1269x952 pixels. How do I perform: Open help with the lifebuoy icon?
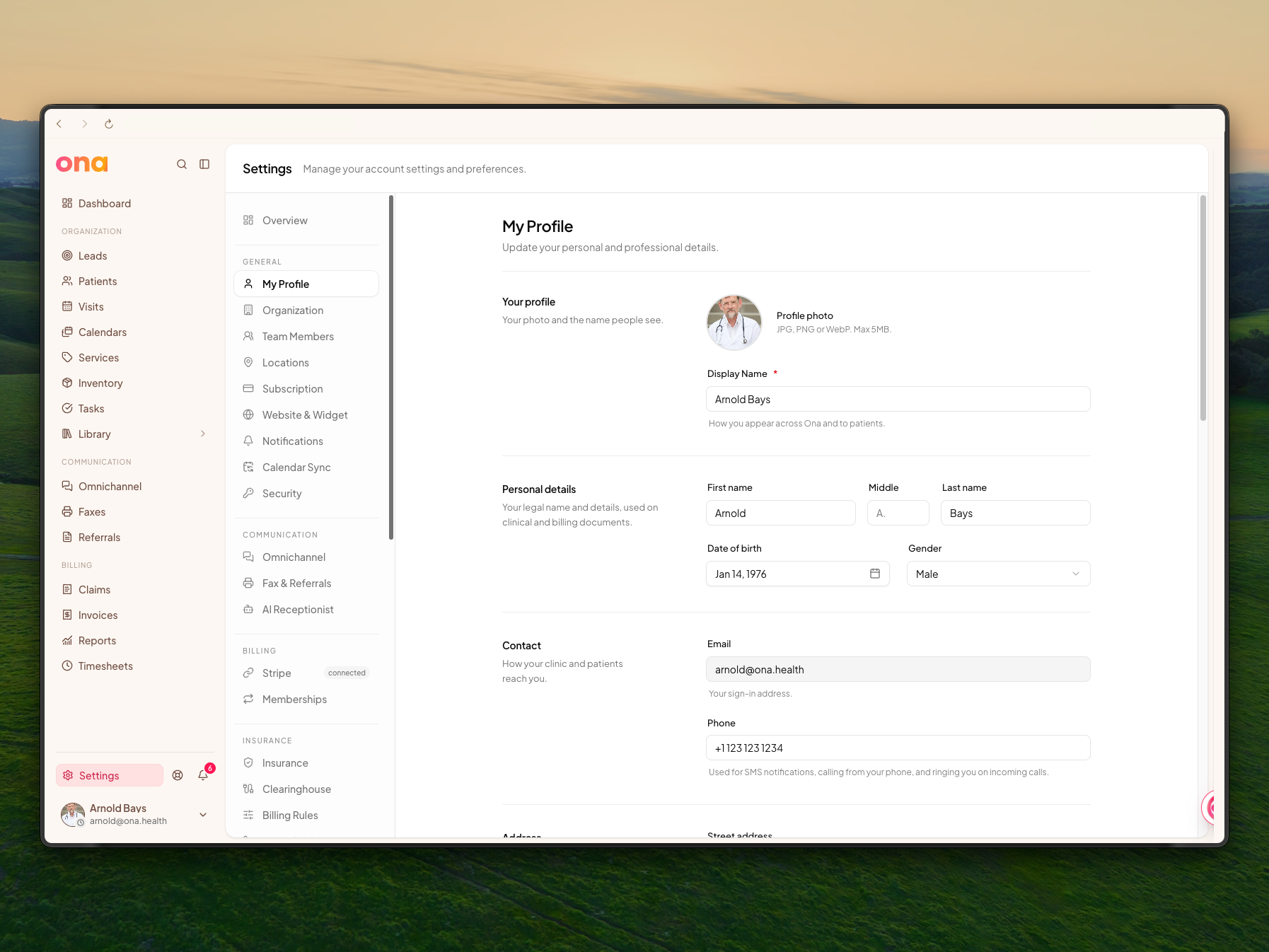pyautogui.click(x=178, y=775)
